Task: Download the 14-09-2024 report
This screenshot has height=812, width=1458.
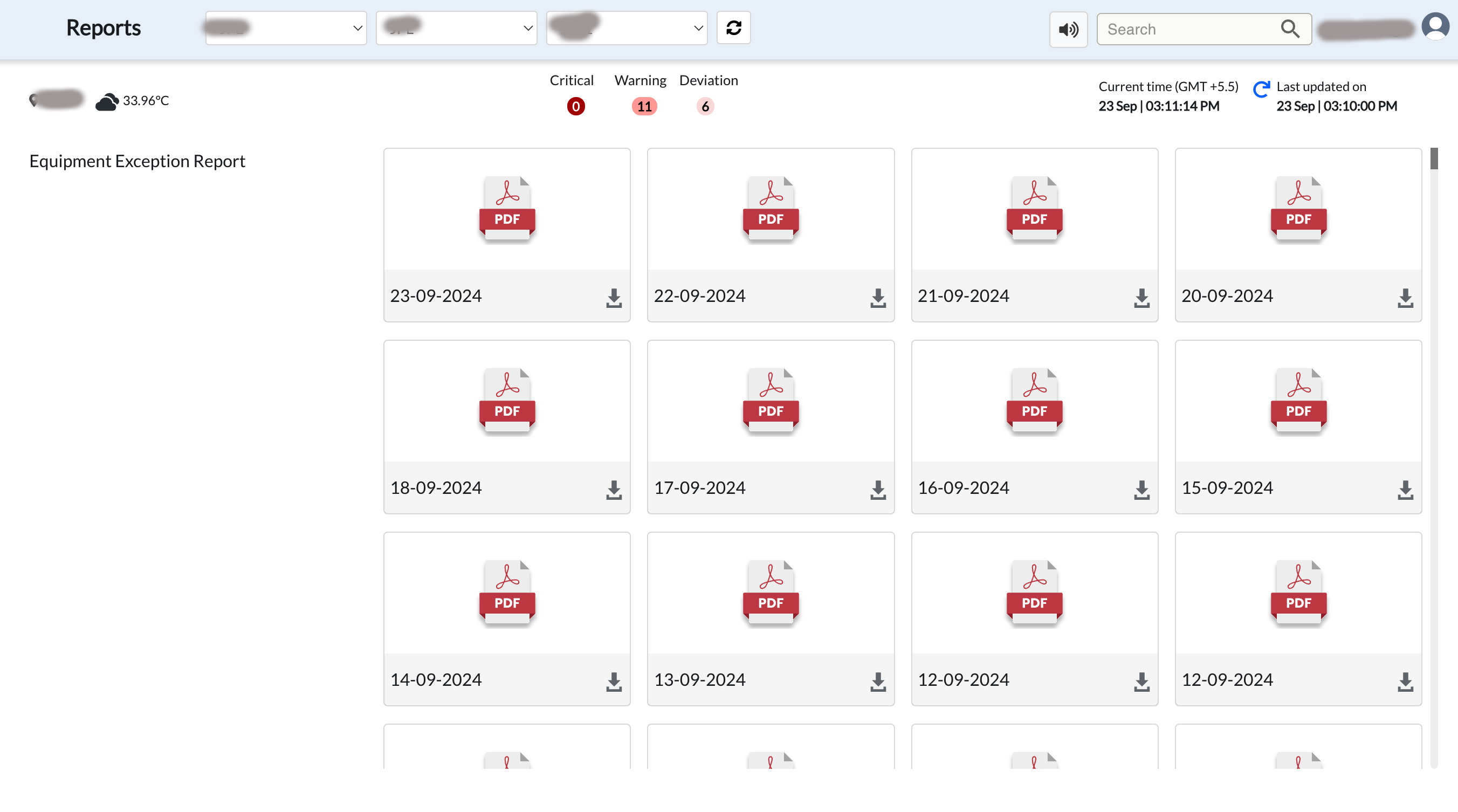Action: [614, 682]
